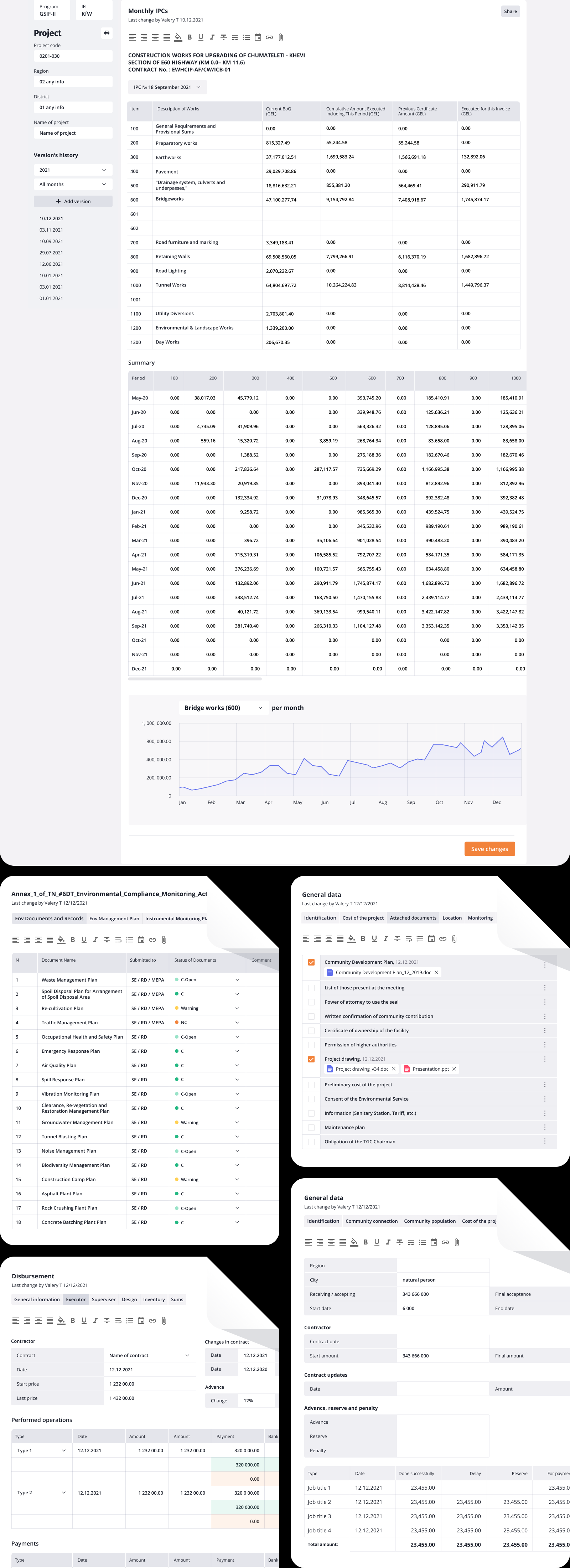Insert link via Monthly IPCs toolbar icon
The width and height of the screenshot is (570, 1568).
point(269,37)
